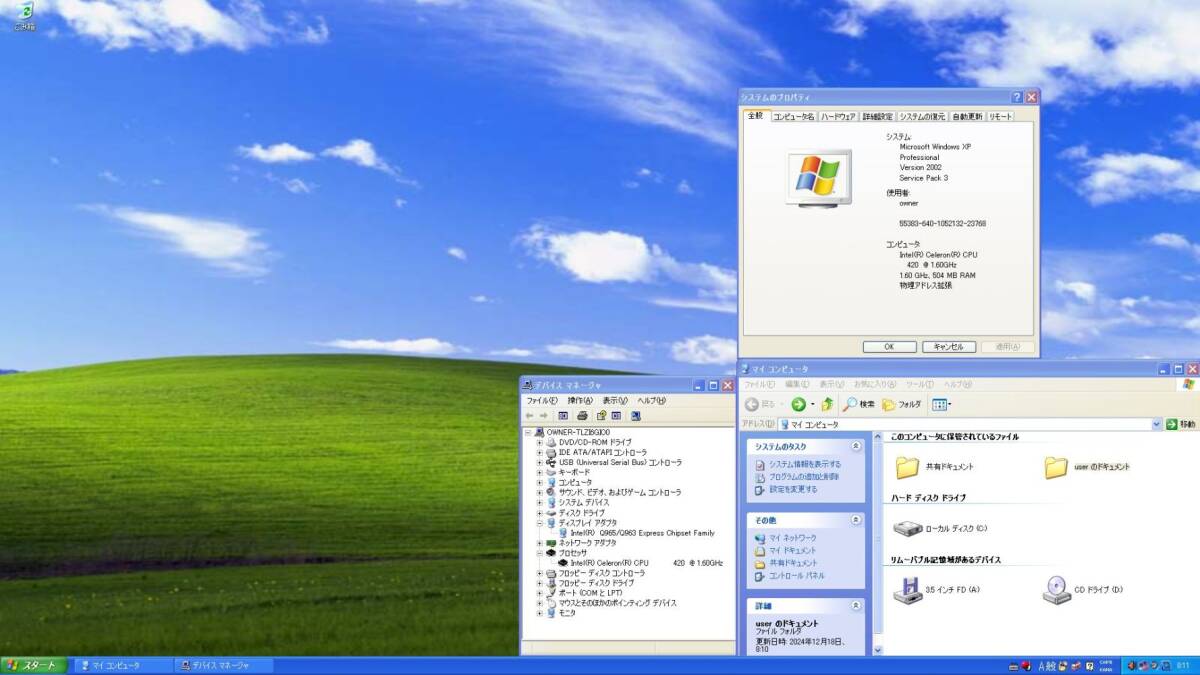The image size is (1200, 675).
Task: Click the スタート button on taskbar
Action: point(33,665)
